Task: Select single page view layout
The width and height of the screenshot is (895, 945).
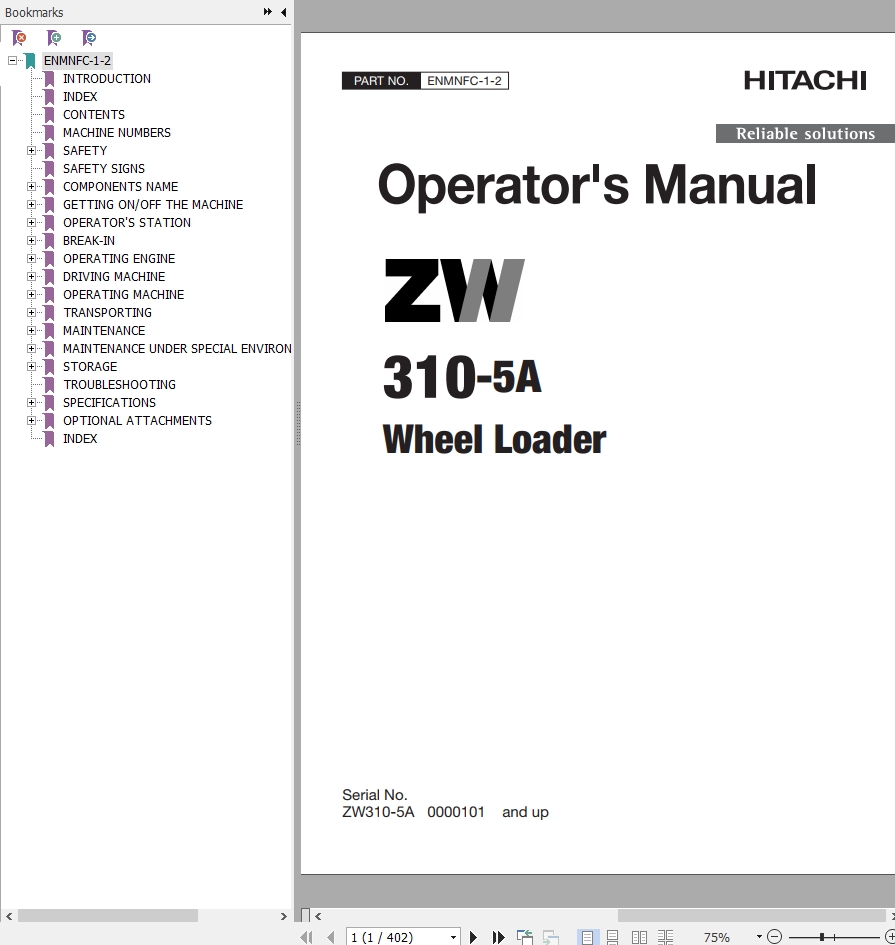Action: coord(588,937)
